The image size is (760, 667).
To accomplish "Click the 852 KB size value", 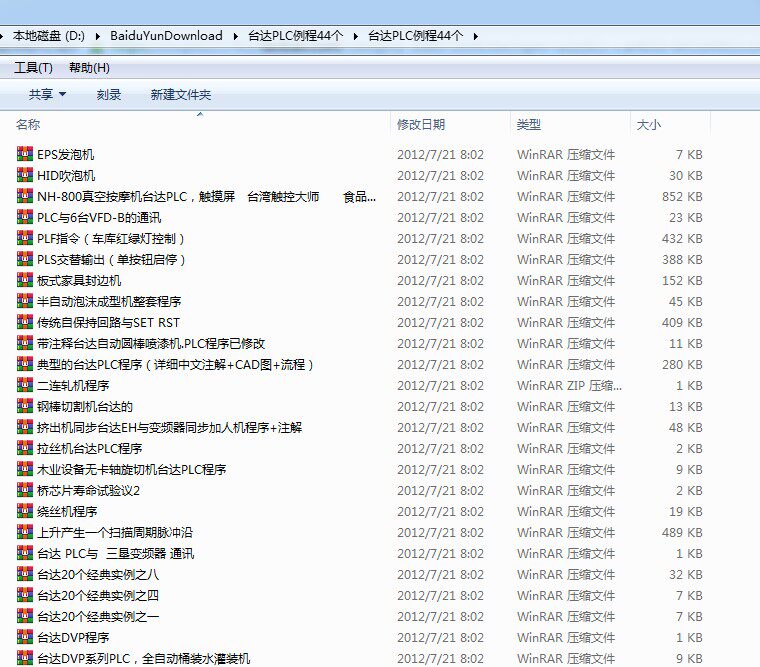I will tap(682, 196).
